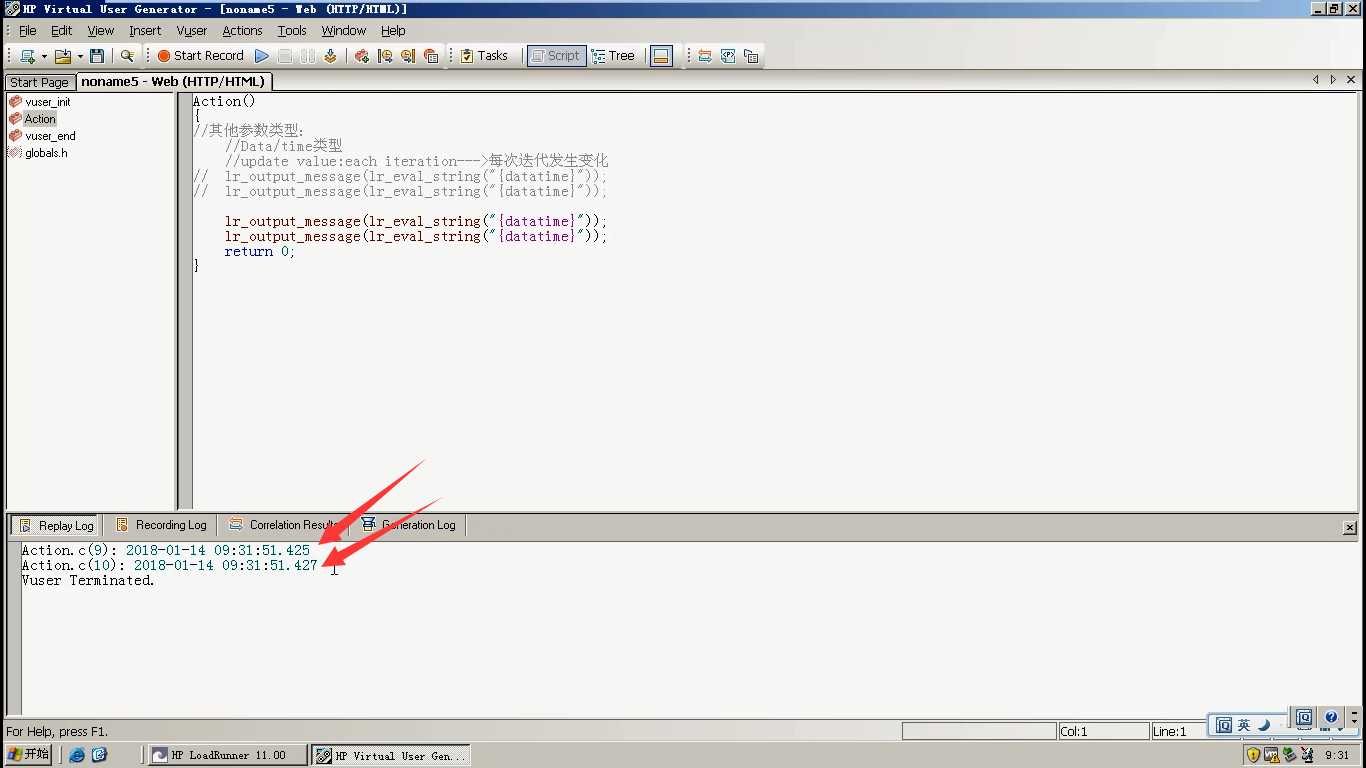
Task: Open the Tasks pane button
Action: (x=484, y=56)
